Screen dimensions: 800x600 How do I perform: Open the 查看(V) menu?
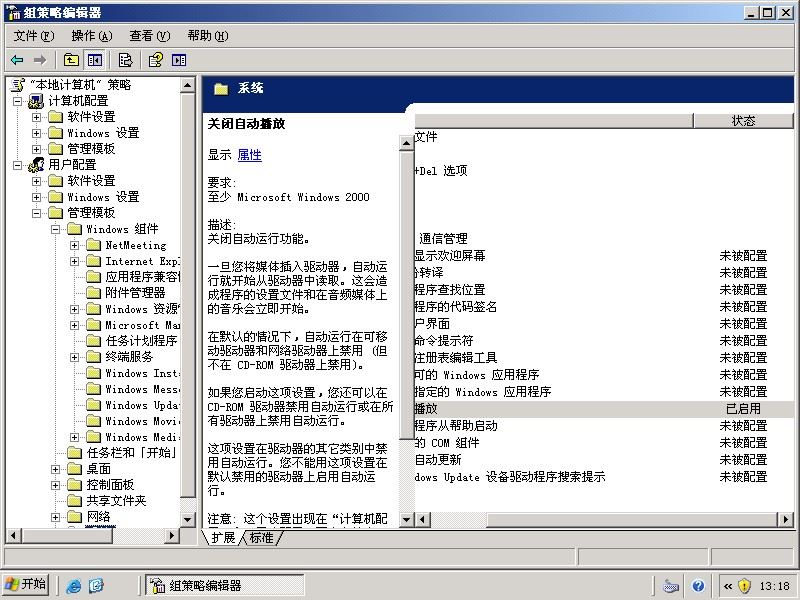[149, 36]
